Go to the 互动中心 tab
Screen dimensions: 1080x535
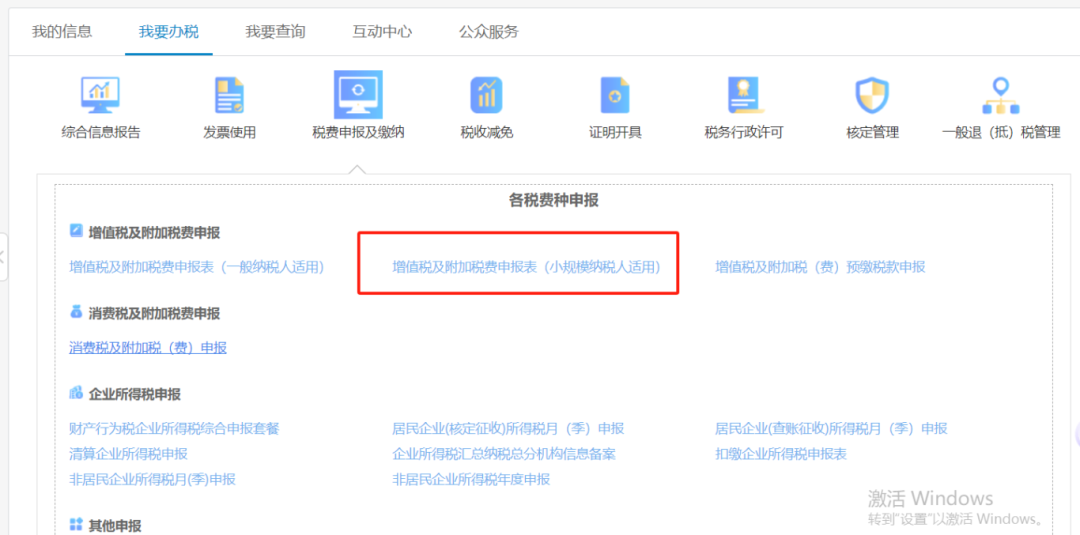(382, 32)
